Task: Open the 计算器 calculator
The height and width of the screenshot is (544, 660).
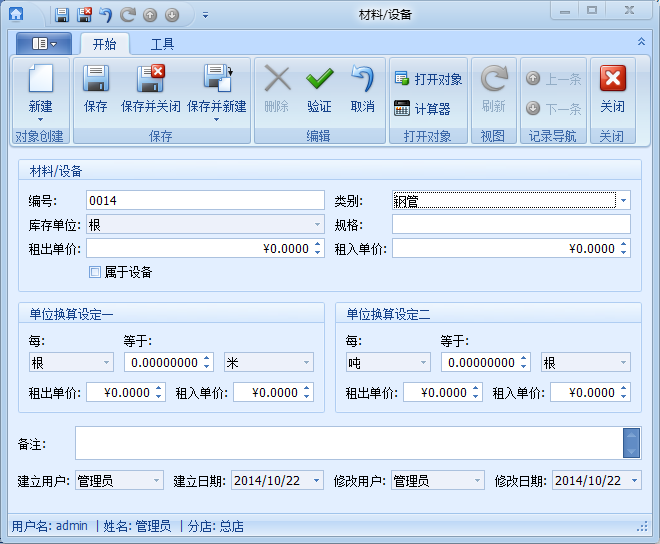Action: pyautogui.click(x=422, y=109)
